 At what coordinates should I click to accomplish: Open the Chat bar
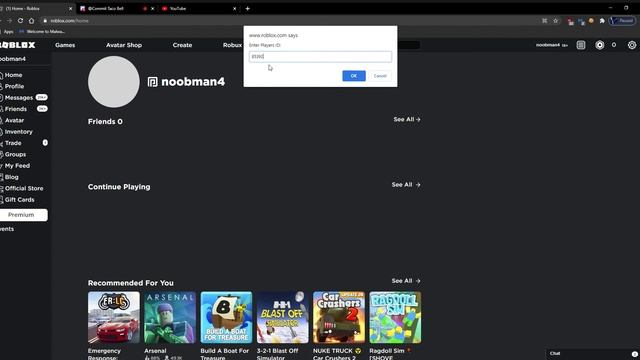(x=593, y=354)
